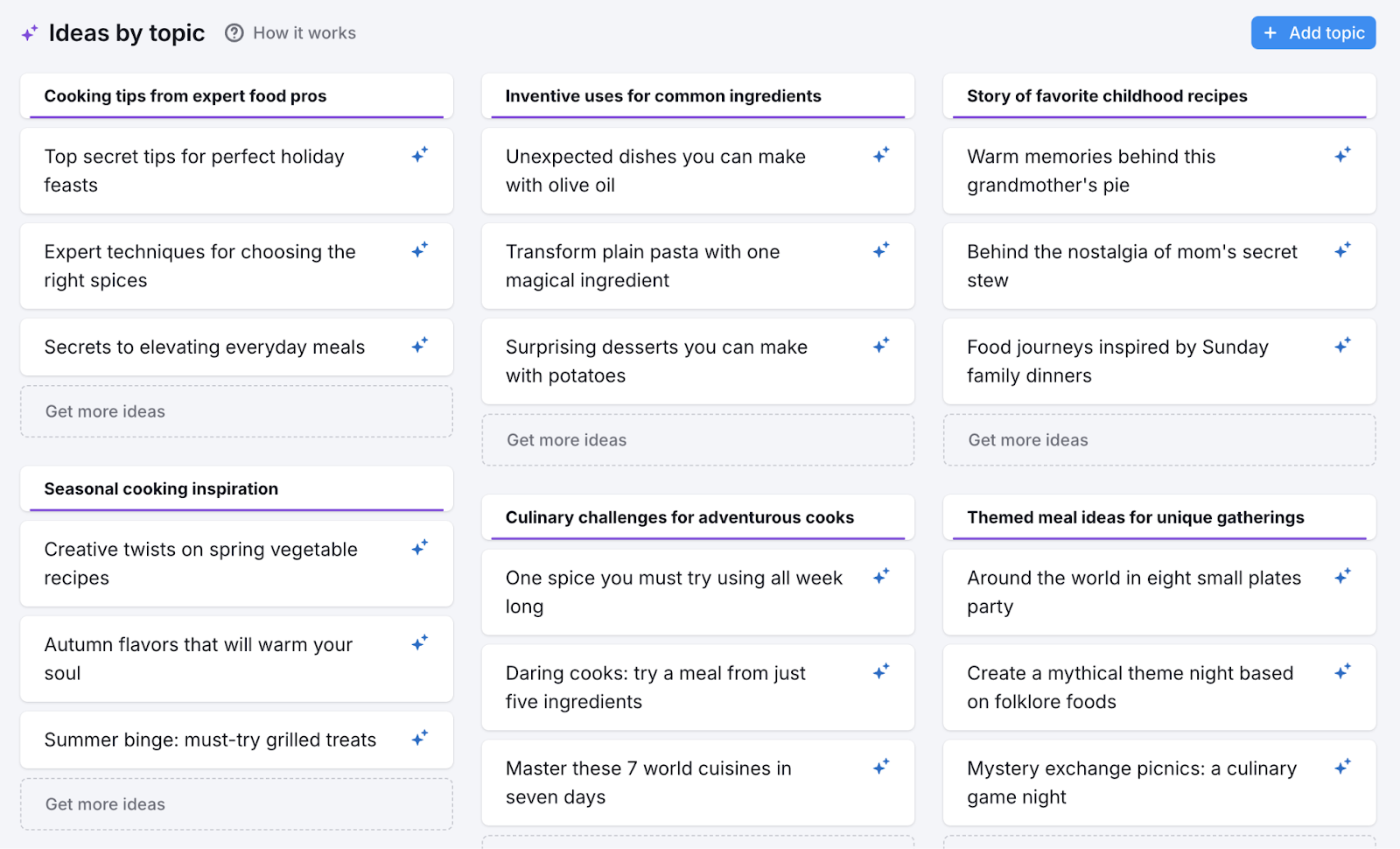
Task: Click "Get more ideas" under Inventive uses column
Action: [x=697, y=439]
